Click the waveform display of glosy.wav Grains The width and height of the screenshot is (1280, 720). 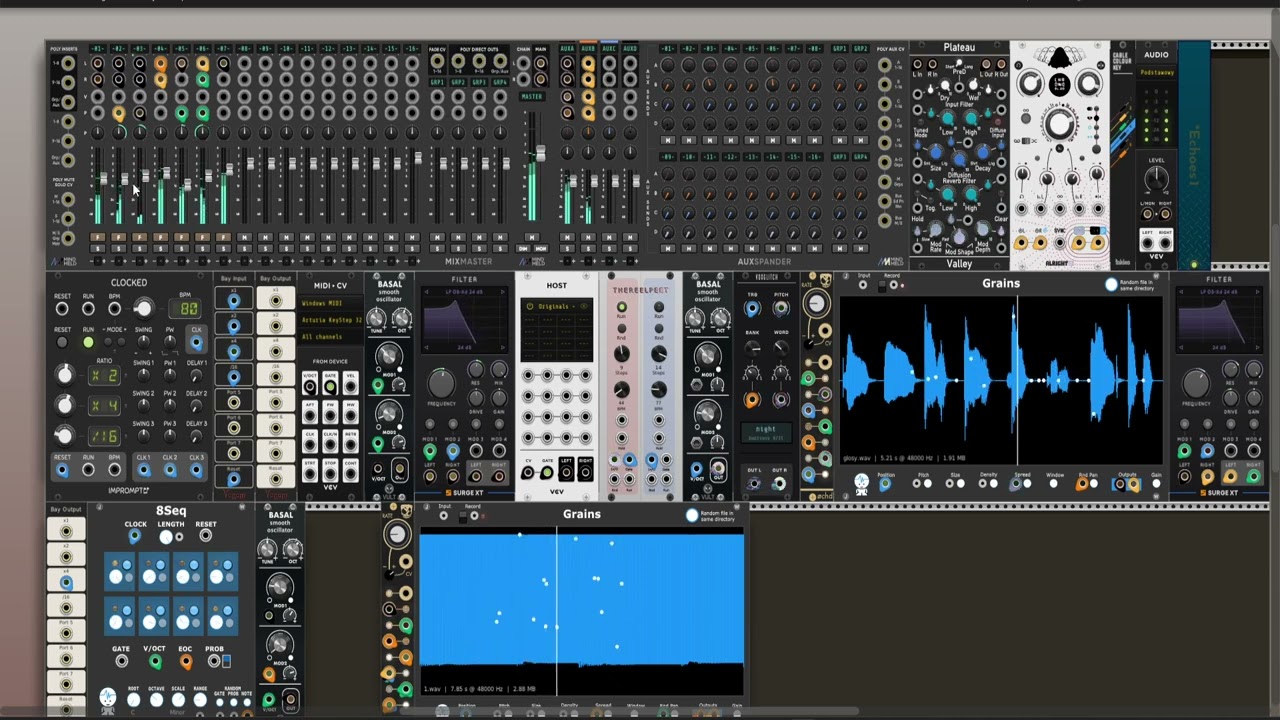[x=1001, y=380]
